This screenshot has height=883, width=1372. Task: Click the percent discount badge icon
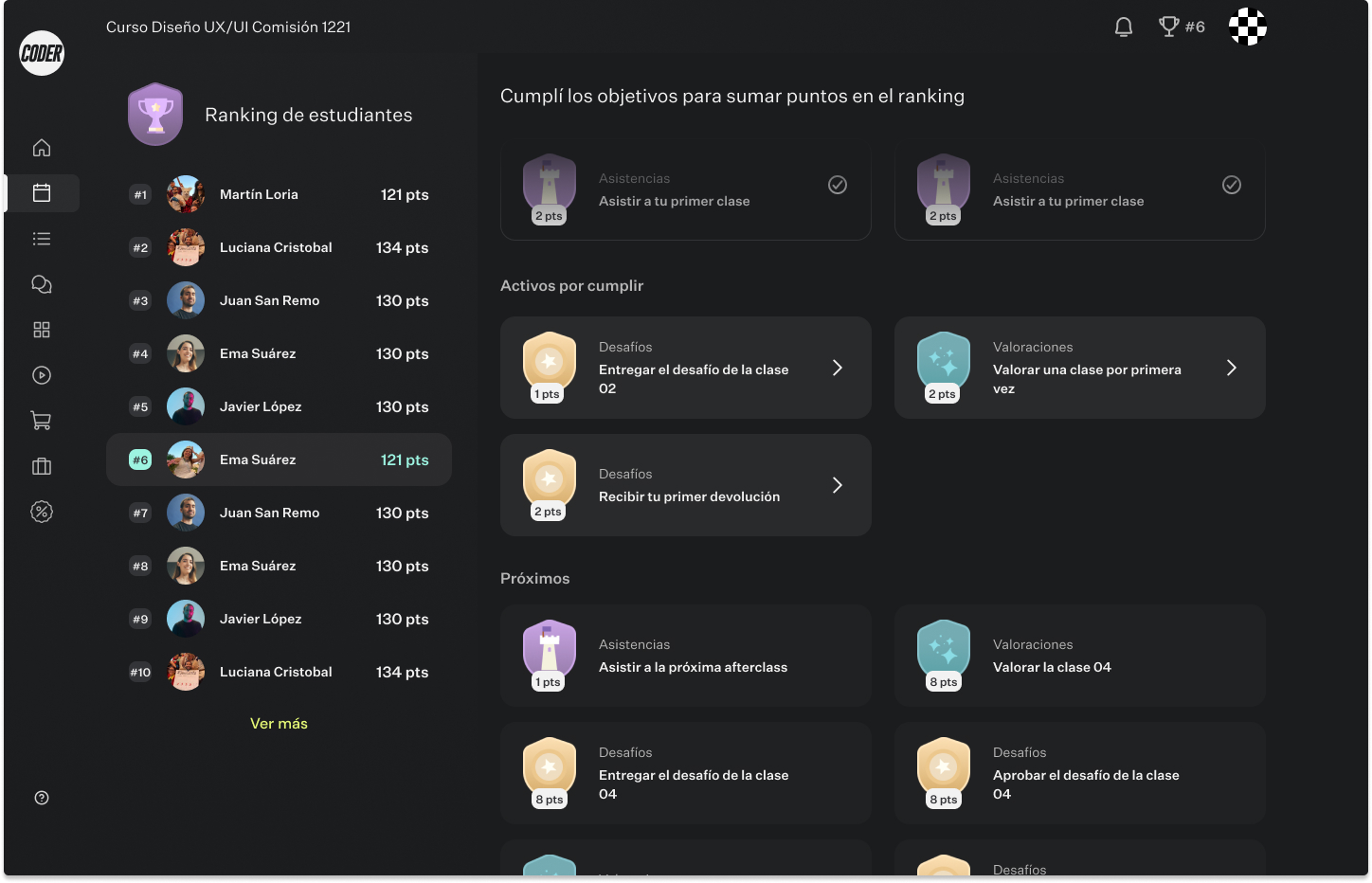(42, 512)
